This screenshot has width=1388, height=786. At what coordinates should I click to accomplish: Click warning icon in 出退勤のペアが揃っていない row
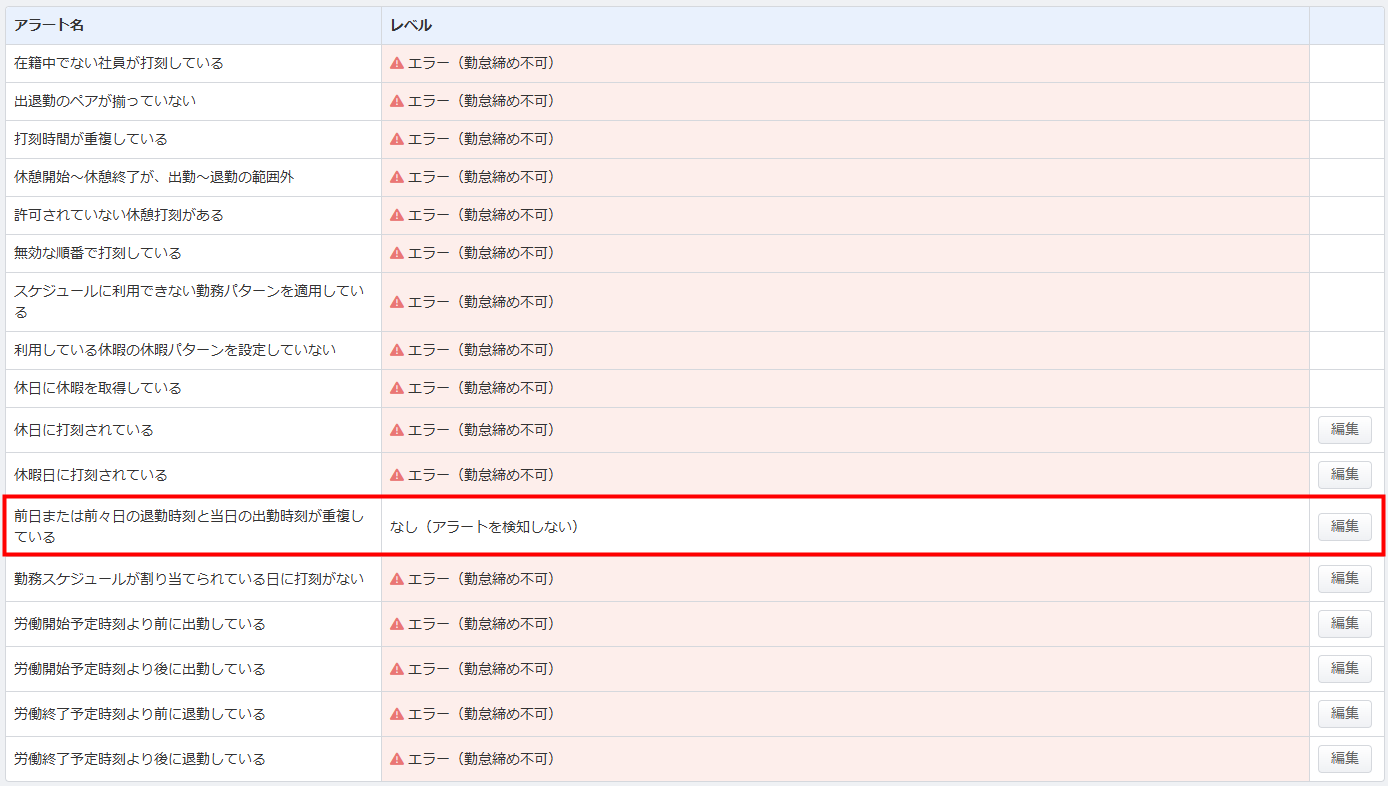coord(397,101)
